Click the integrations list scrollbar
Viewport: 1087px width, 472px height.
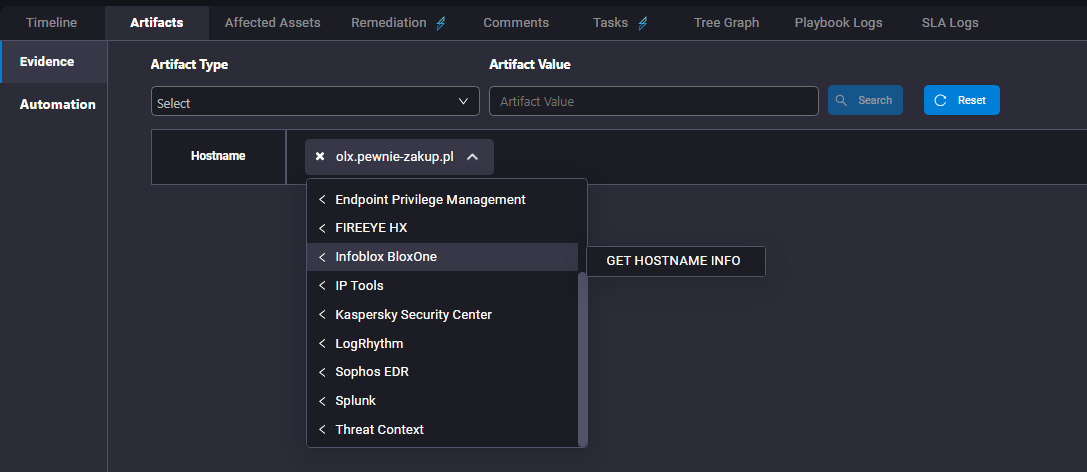pyautogui.click(x=583, y=358)
